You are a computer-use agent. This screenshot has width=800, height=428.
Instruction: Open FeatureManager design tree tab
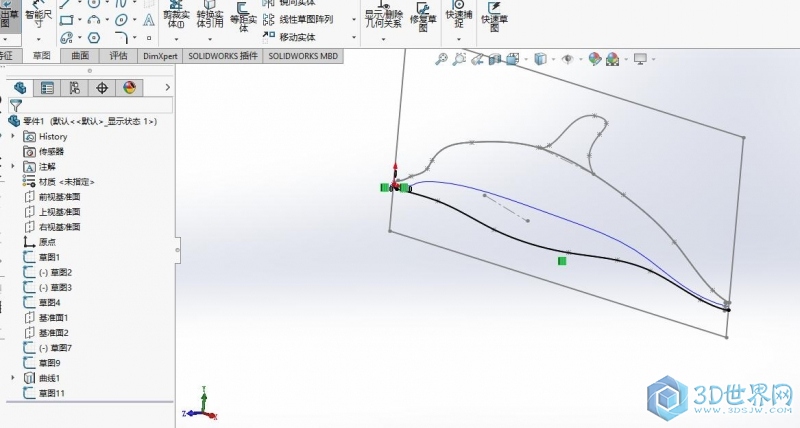20,88
